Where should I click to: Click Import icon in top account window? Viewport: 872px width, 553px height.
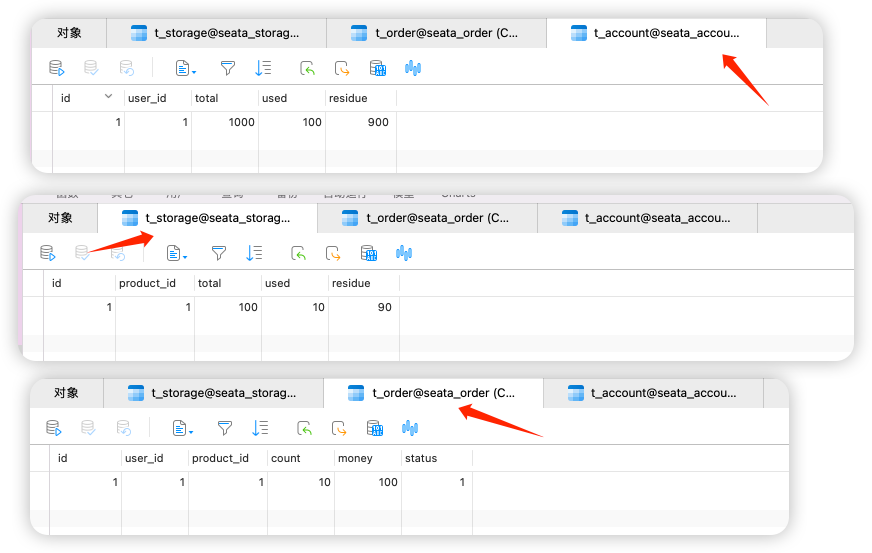click(x=307, y=68)
